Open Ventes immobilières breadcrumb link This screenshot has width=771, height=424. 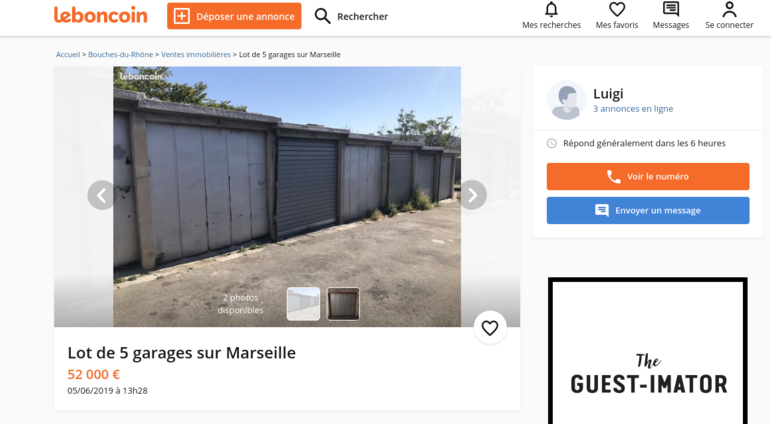[x=196, y=55]
